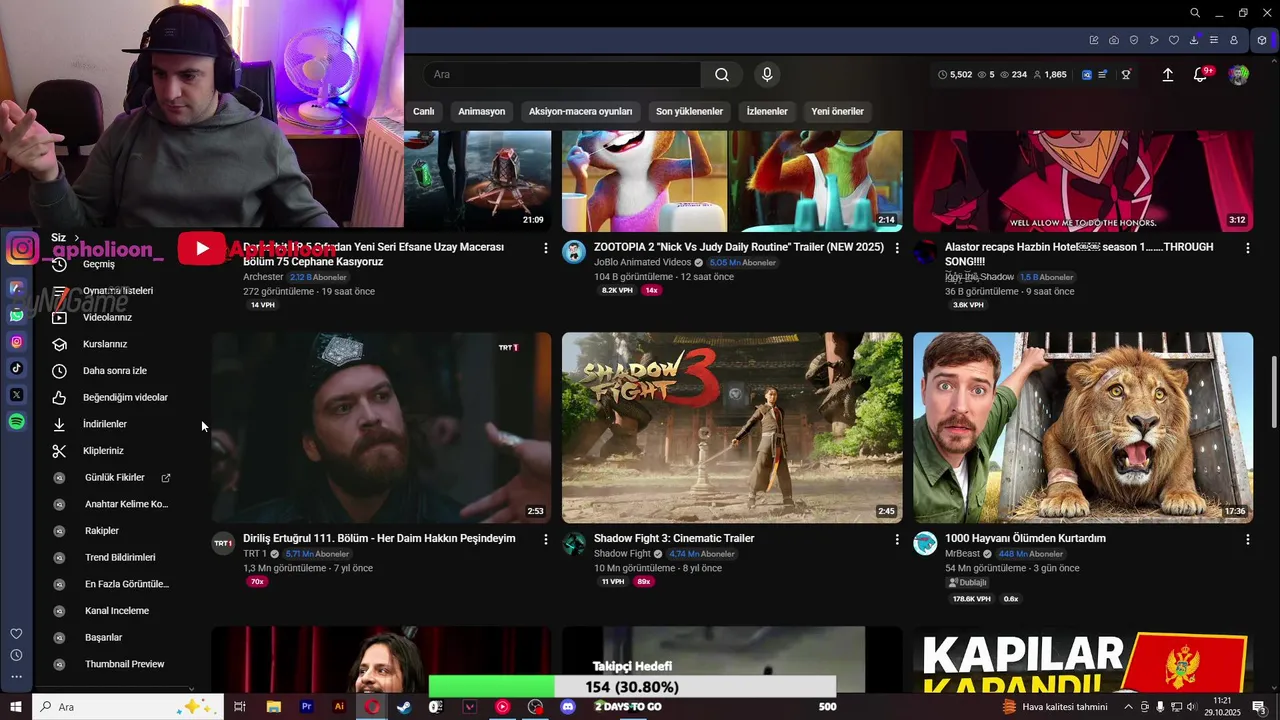The image size is (1280, 720).
Task: Open options menu for Alastor recaps video
Action: (1247, 247)
